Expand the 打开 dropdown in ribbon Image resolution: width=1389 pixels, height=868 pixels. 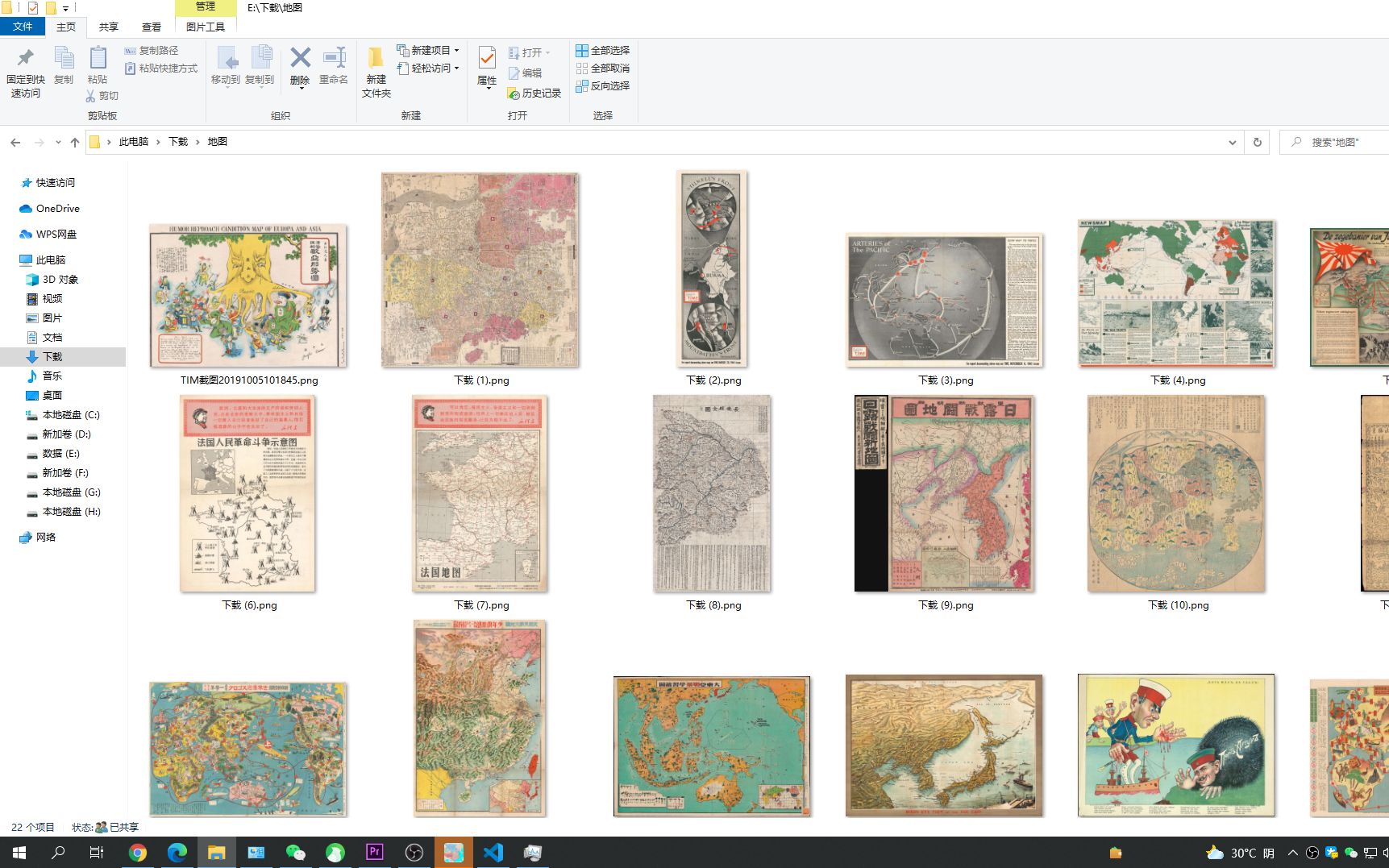pyautogui.click(x=530, y=53)
